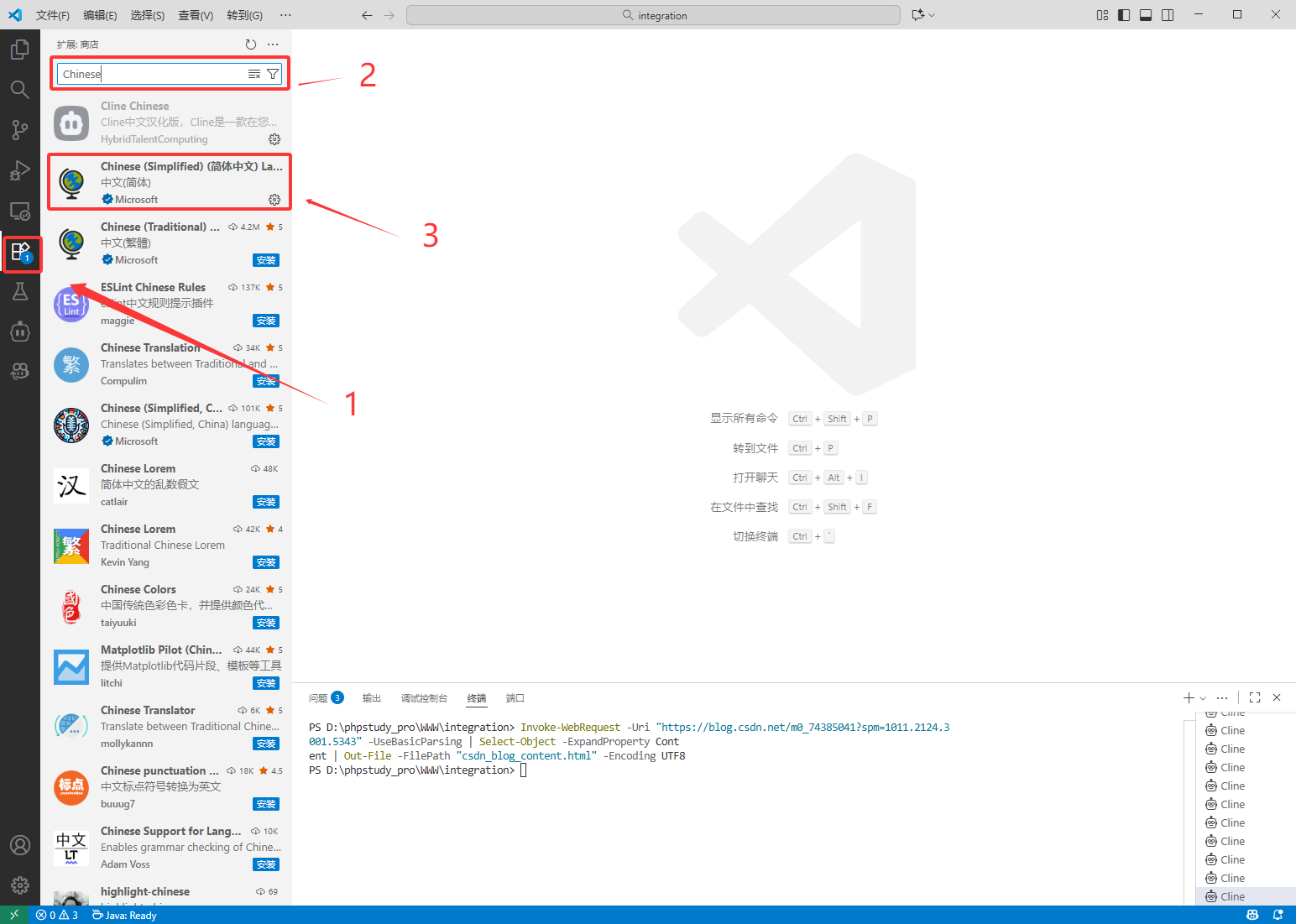The image size is (1296, 924).
Task: Open the 选择(S) menu
Action: pyautogui.click(x=148, y=15)
